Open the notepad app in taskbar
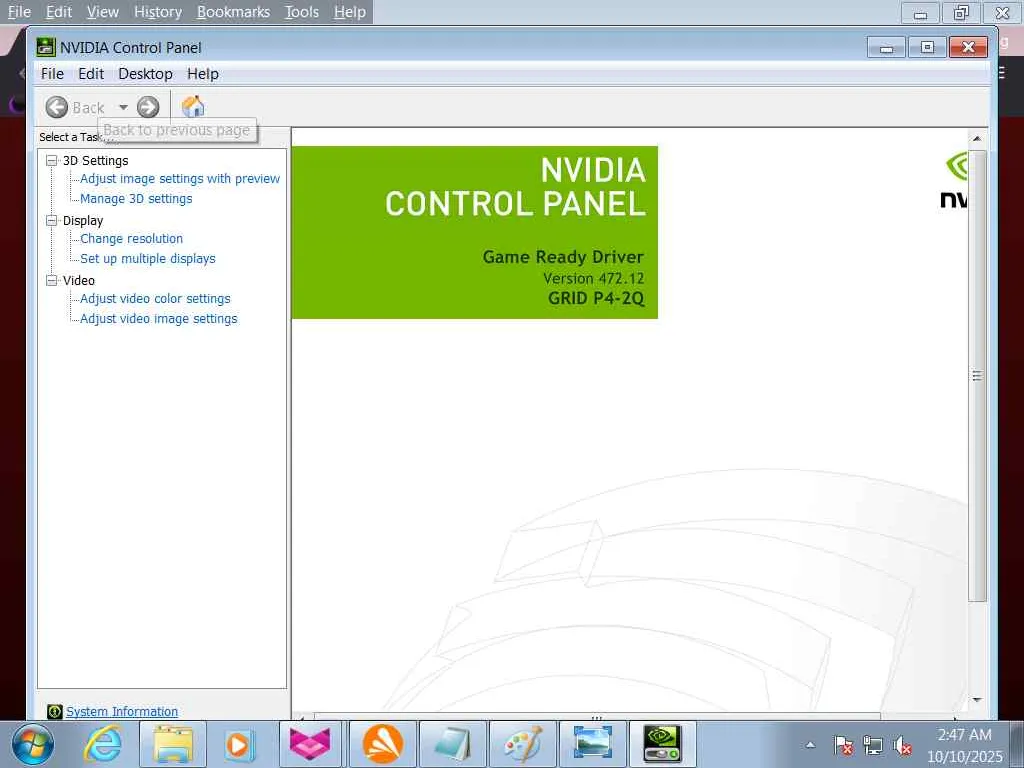The width and height of the screenshot is (1024, 768). (452, 744)
